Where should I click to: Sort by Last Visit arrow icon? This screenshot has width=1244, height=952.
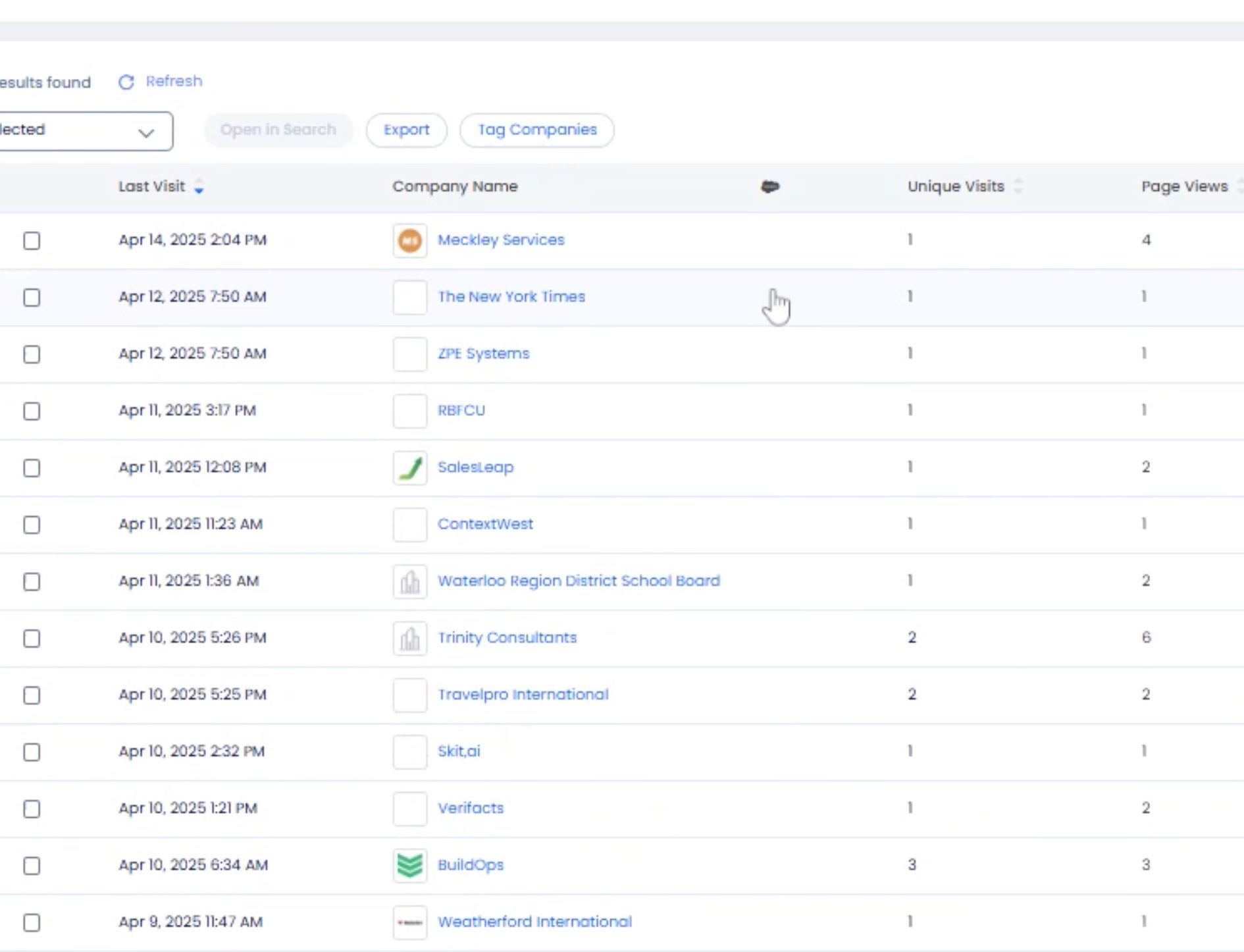(x=199, y=187)
